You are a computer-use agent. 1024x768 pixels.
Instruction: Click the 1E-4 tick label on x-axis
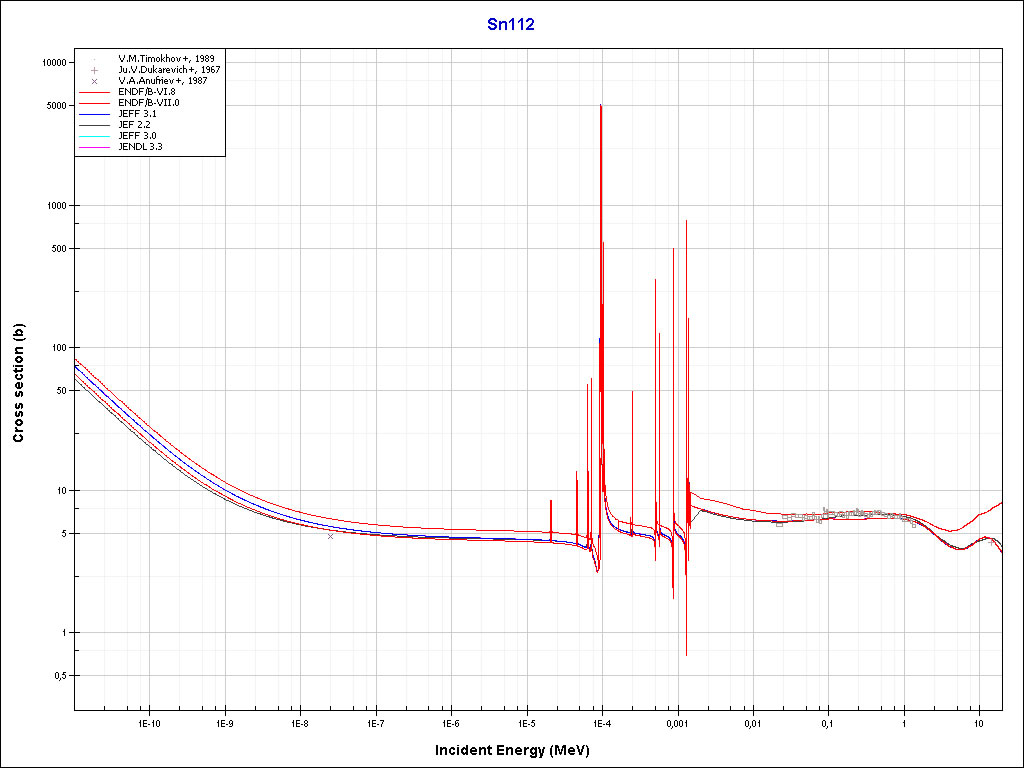(601, 722)
